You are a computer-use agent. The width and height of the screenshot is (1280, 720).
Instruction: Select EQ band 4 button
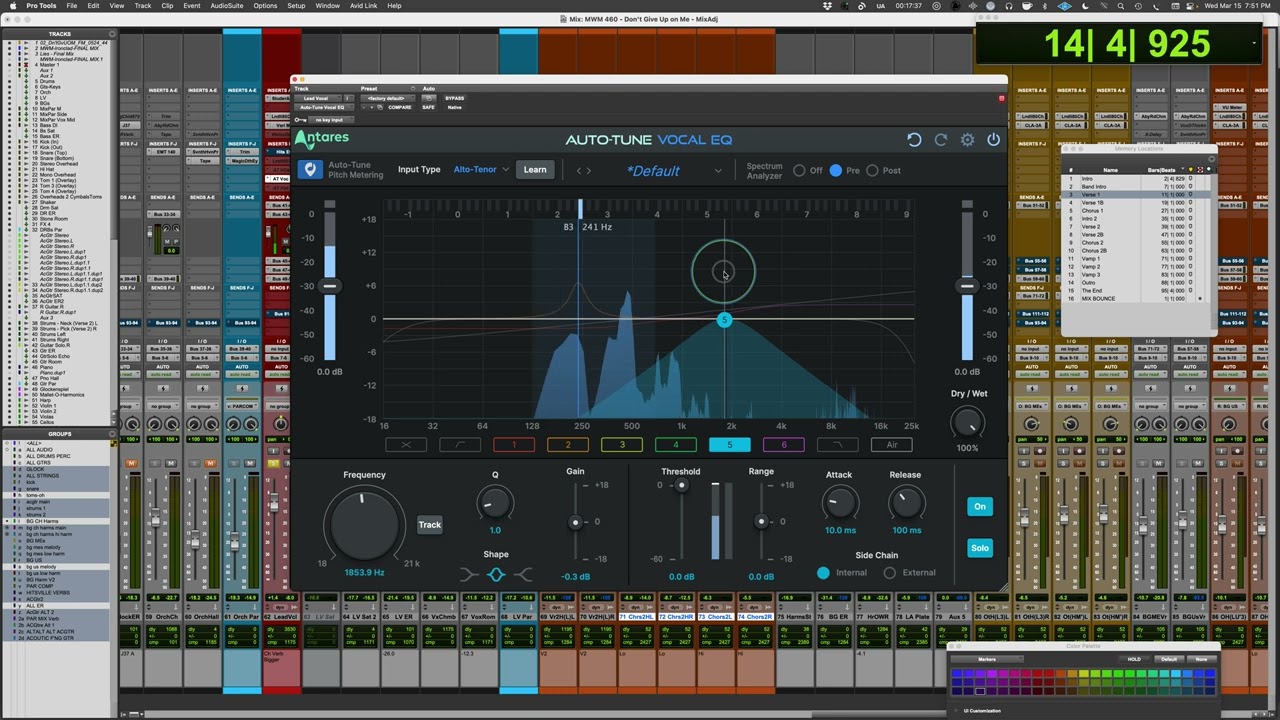(x=676, y=445)
